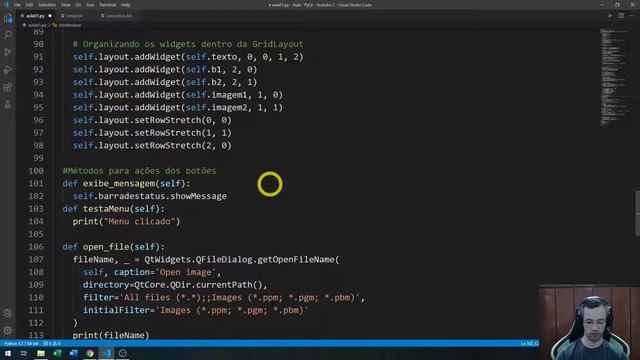Image resolution: width=640 pixels, height=360 pixels.
Task: Click line number 102 in the gutter
Action: pyautogui.click(x=36, y=196)
